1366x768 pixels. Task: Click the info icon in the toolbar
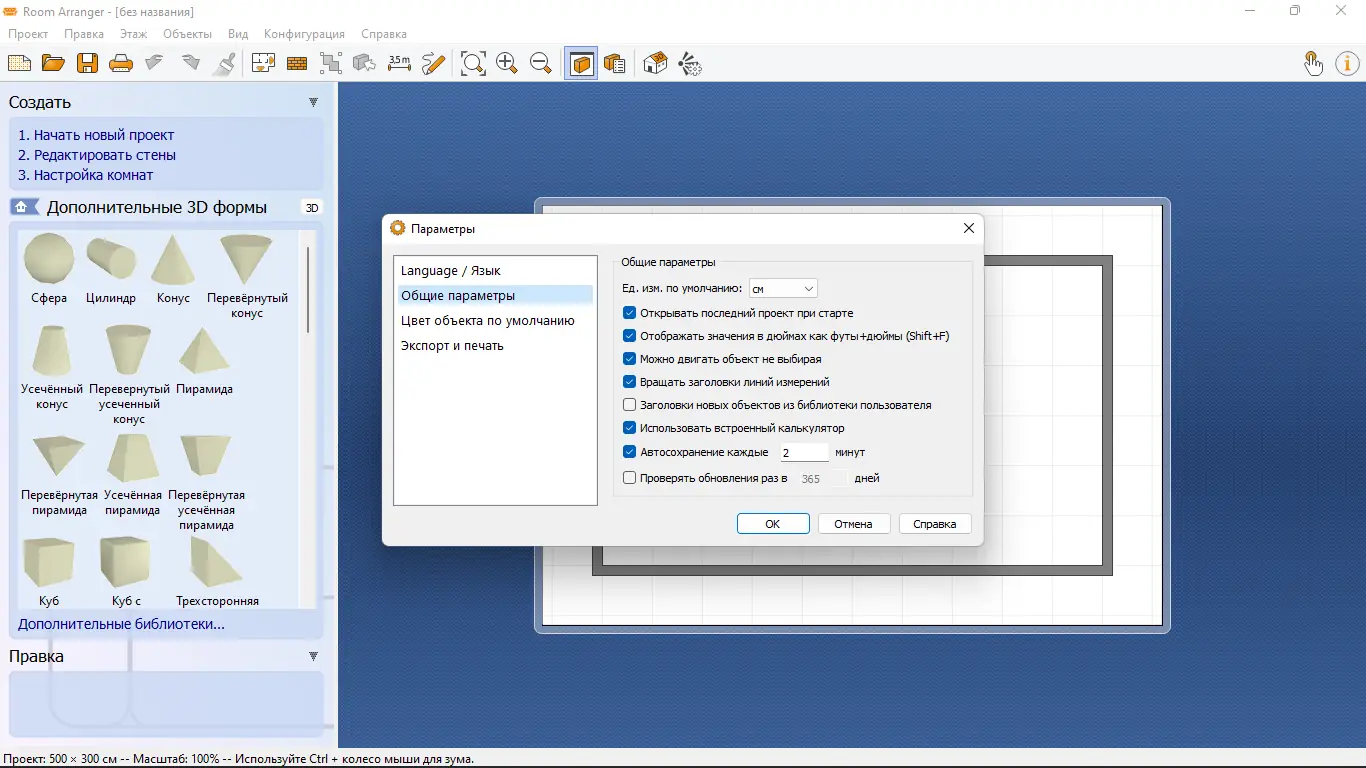click(x=1347, y=64)
